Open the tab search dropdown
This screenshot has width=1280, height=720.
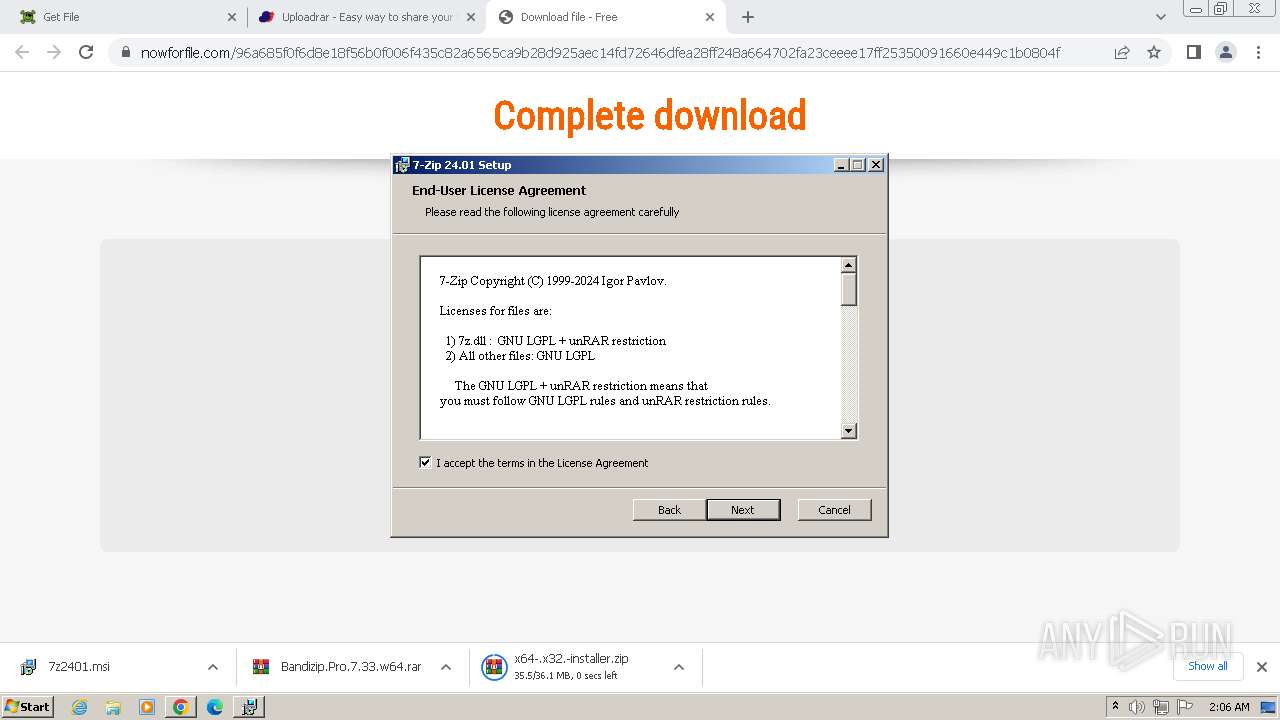point(1161,17)
